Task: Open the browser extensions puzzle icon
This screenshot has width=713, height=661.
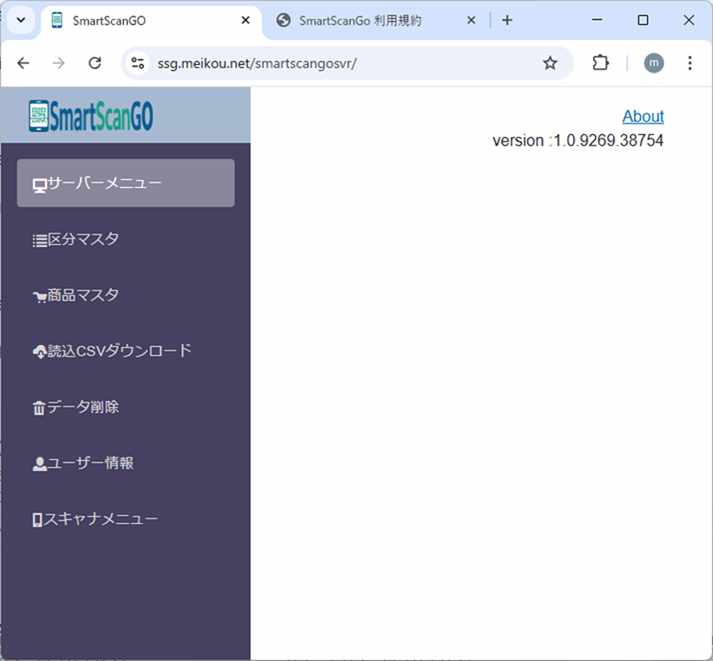Action: pyautogui.click(x=600, y=63)
